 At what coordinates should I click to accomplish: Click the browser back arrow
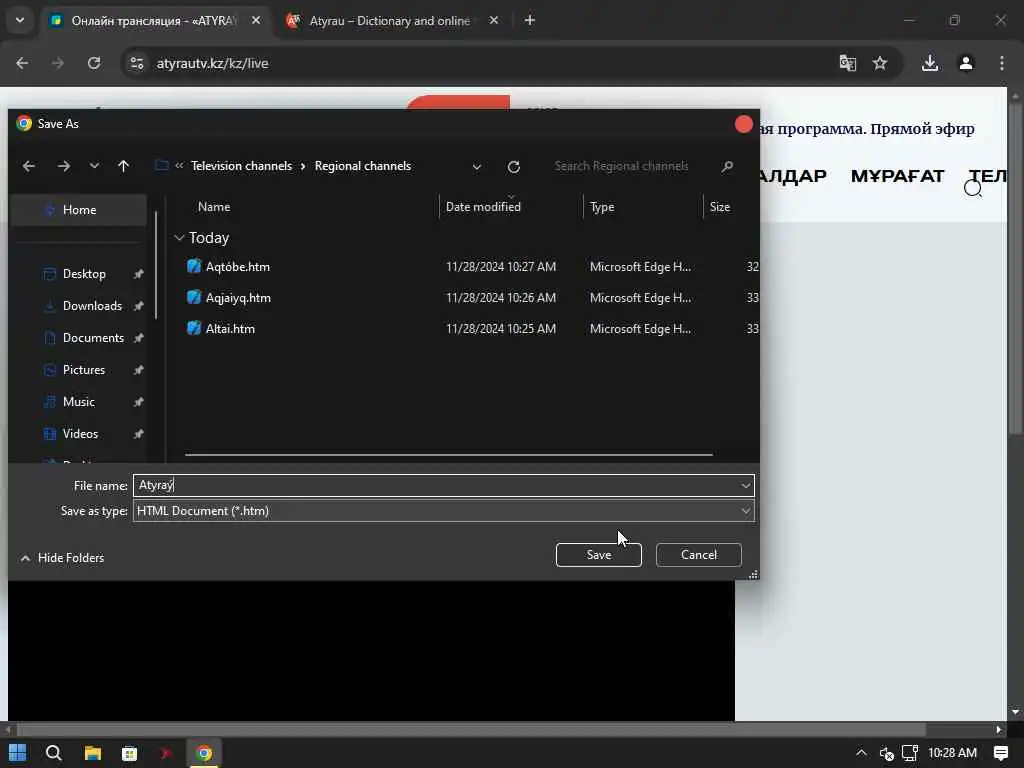point(22,63)
